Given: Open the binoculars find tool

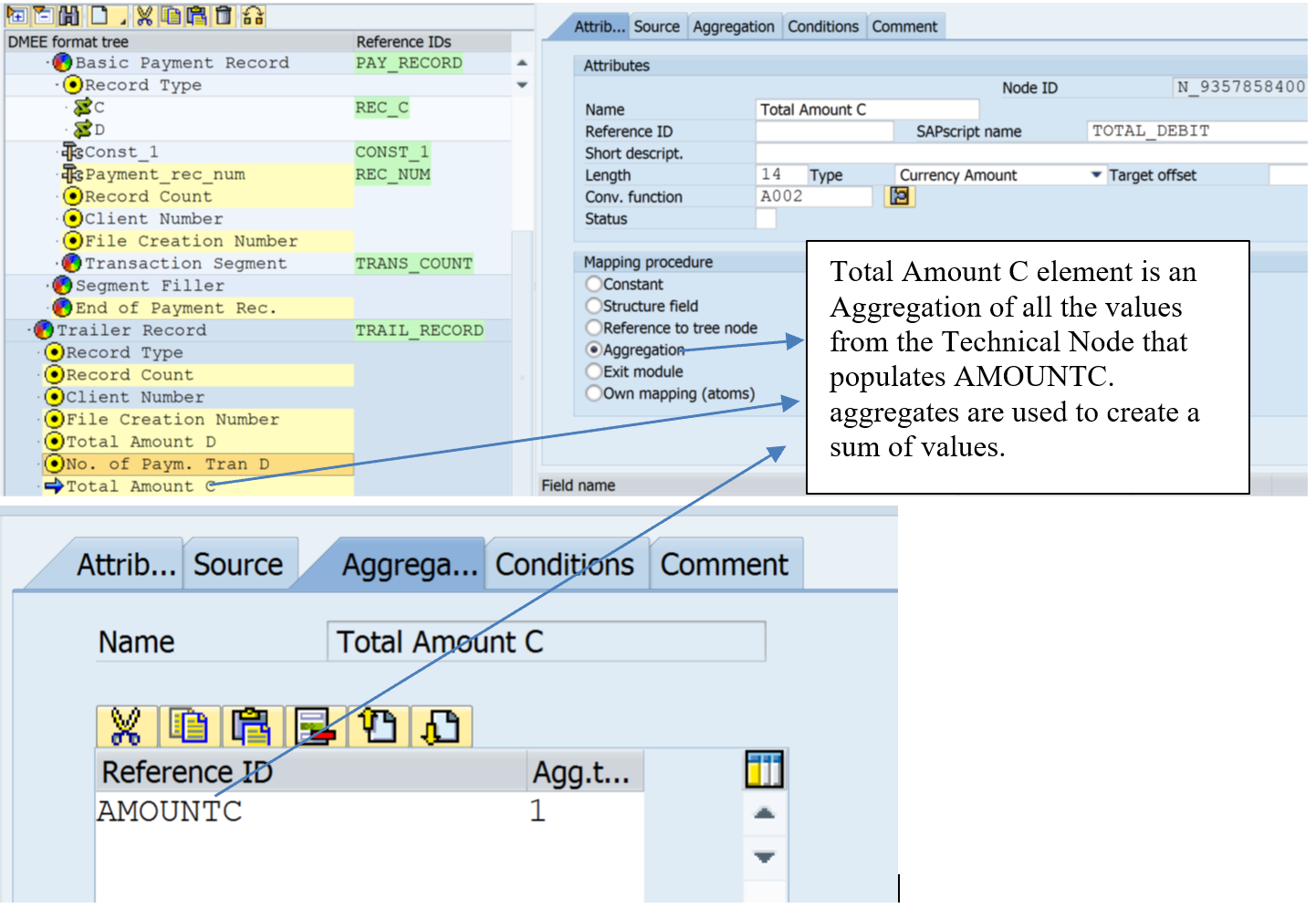Looking at the screenshot, I should tap(69, 16).
